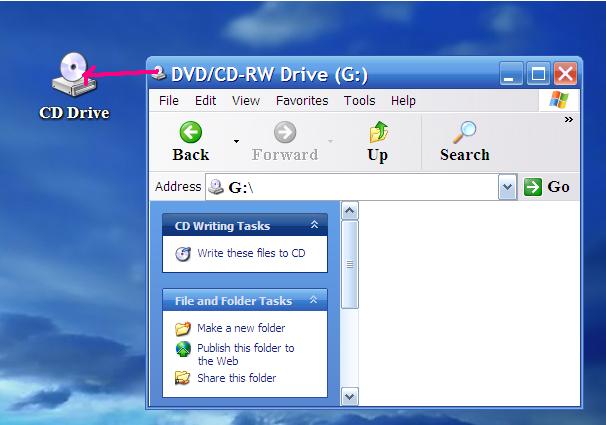
Task: Click Share this folder link
Action: [x=237, y=378]
